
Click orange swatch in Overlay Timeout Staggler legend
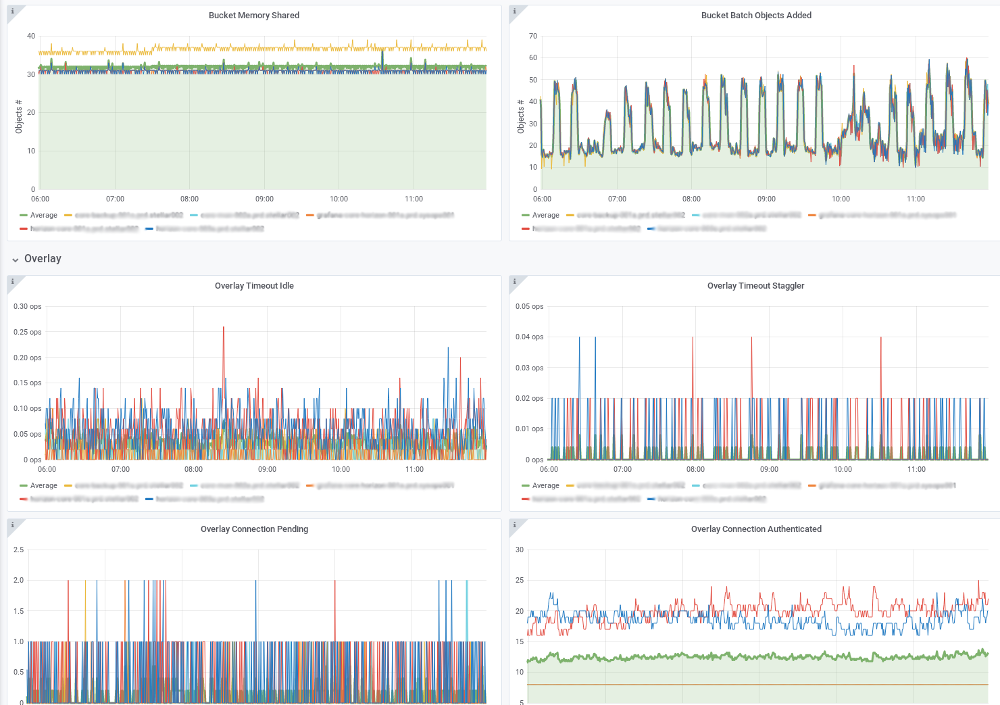812,486
